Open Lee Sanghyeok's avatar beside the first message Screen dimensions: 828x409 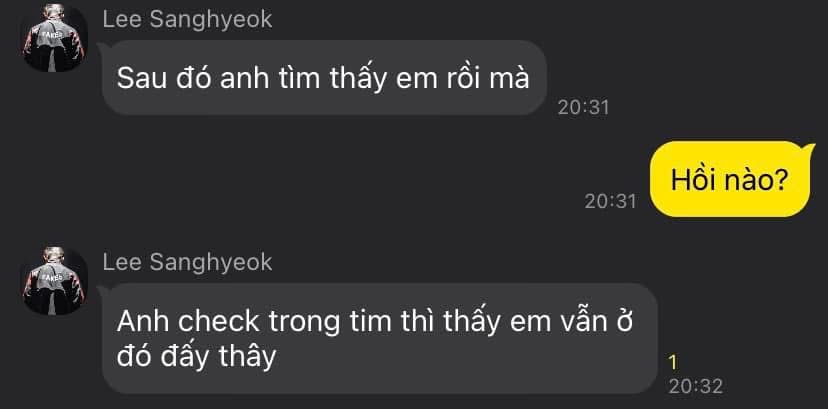pos(54,38)
